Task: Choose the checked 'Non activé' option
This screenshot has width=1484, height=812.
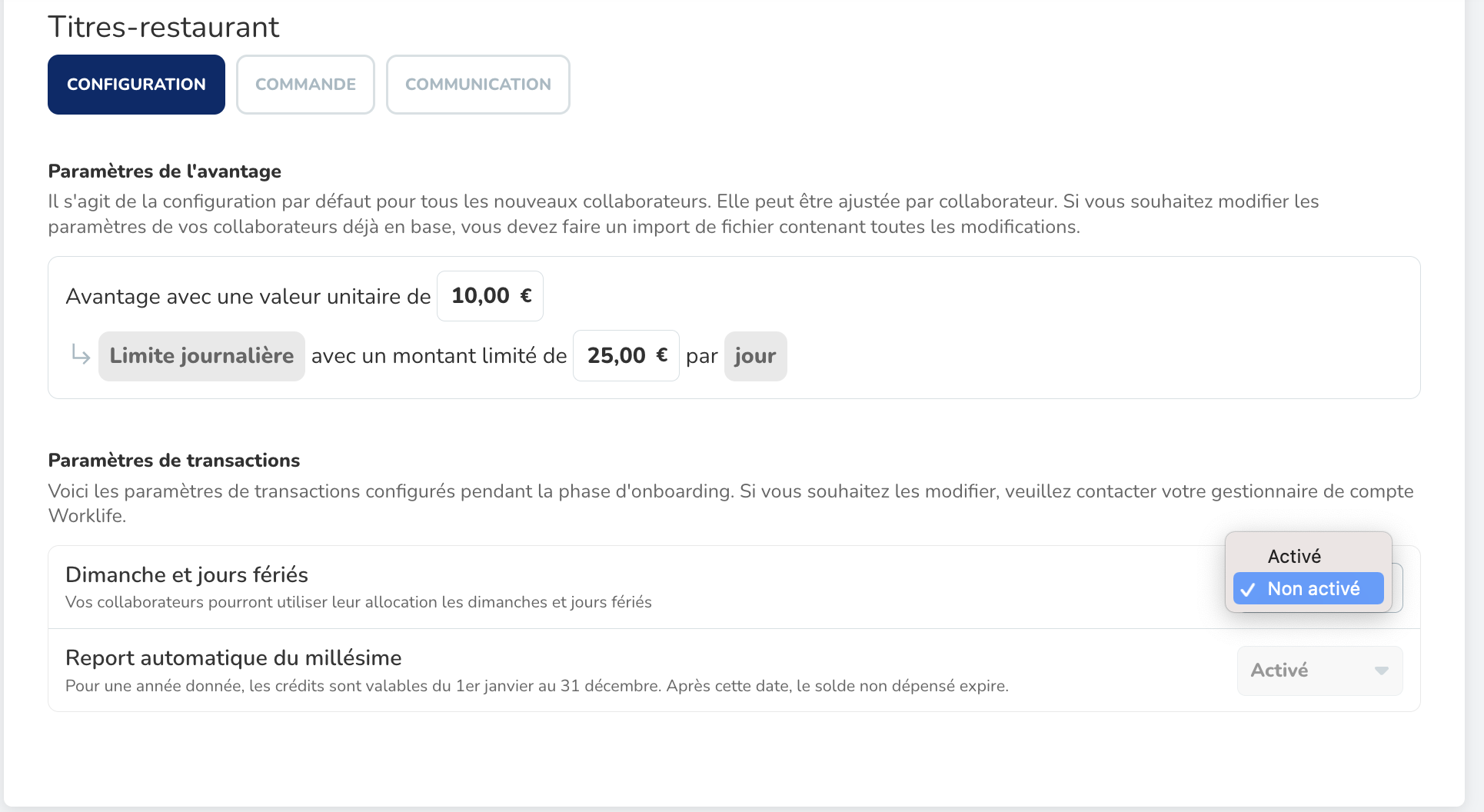Action: pos(1313,589)
